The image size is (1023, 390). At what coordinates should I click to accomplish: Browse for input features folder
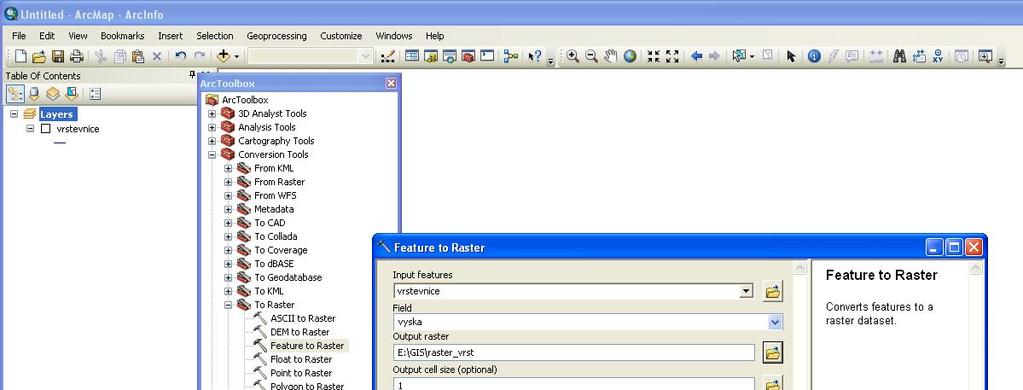772,292
